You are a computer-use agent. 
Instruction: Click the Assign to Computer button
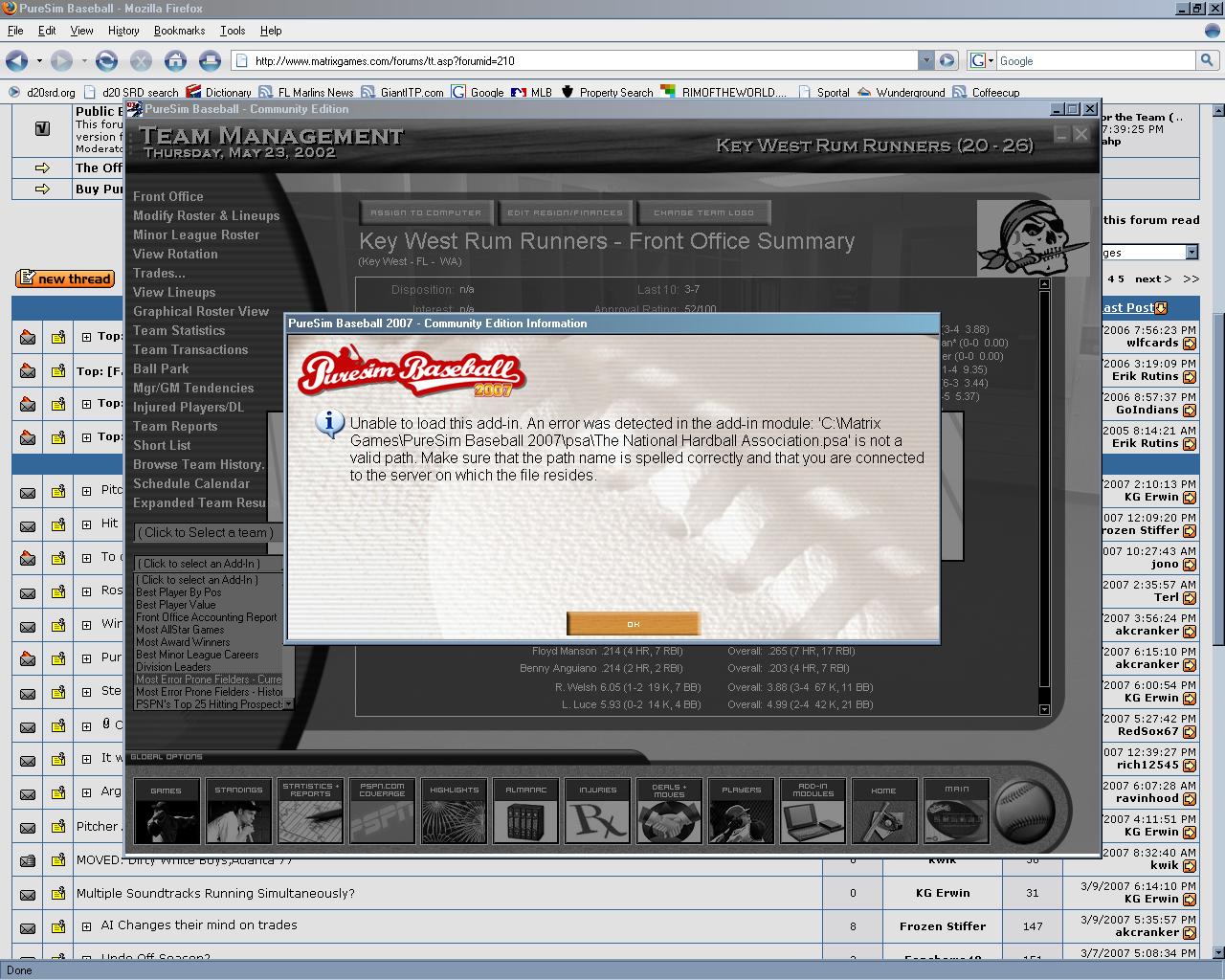point(426,212)
